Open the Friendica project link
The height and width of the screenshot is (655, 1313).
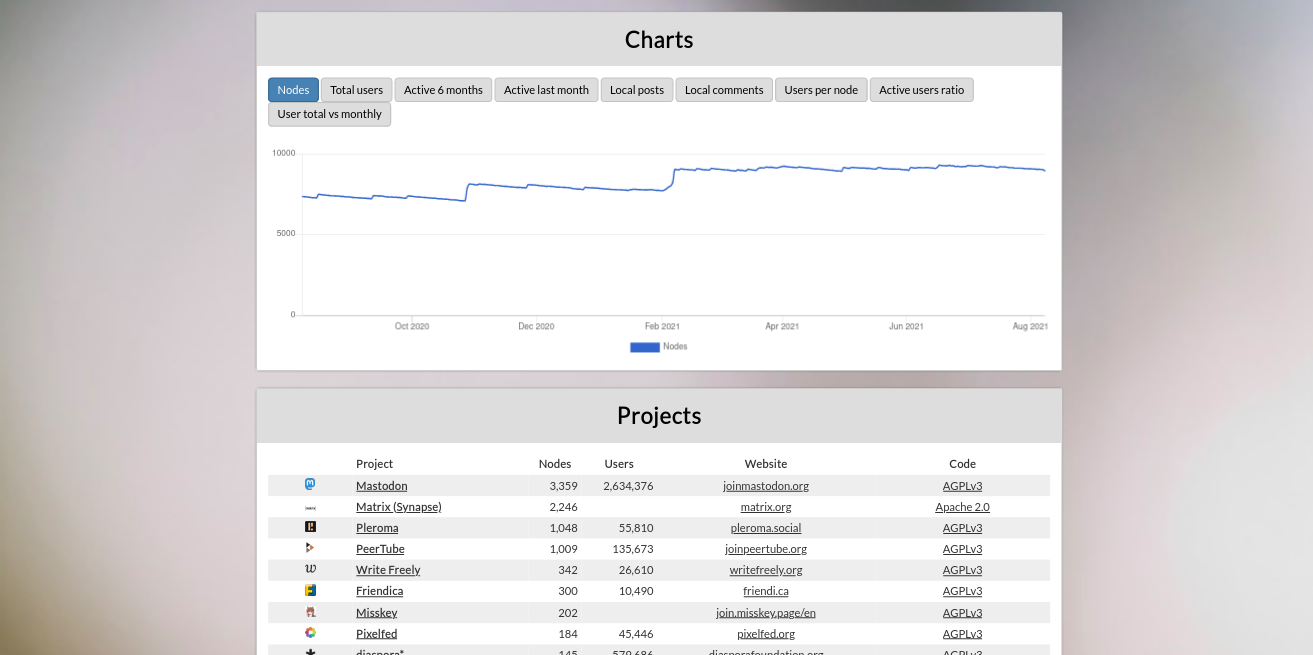(379, 591)
